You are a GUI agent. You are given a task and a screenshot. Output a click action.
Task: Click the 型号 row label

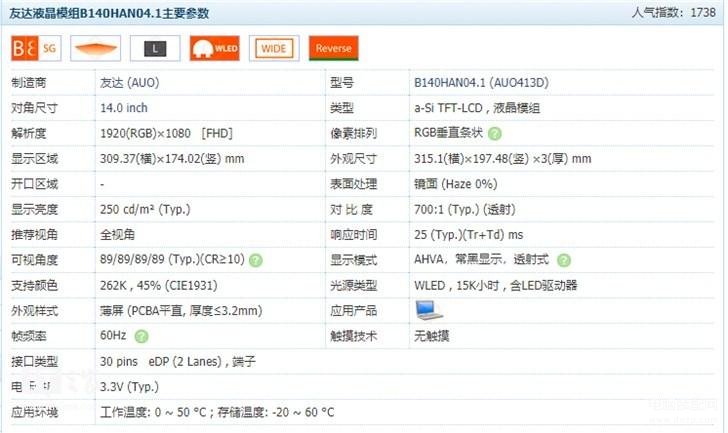click(x=342, y=83)
